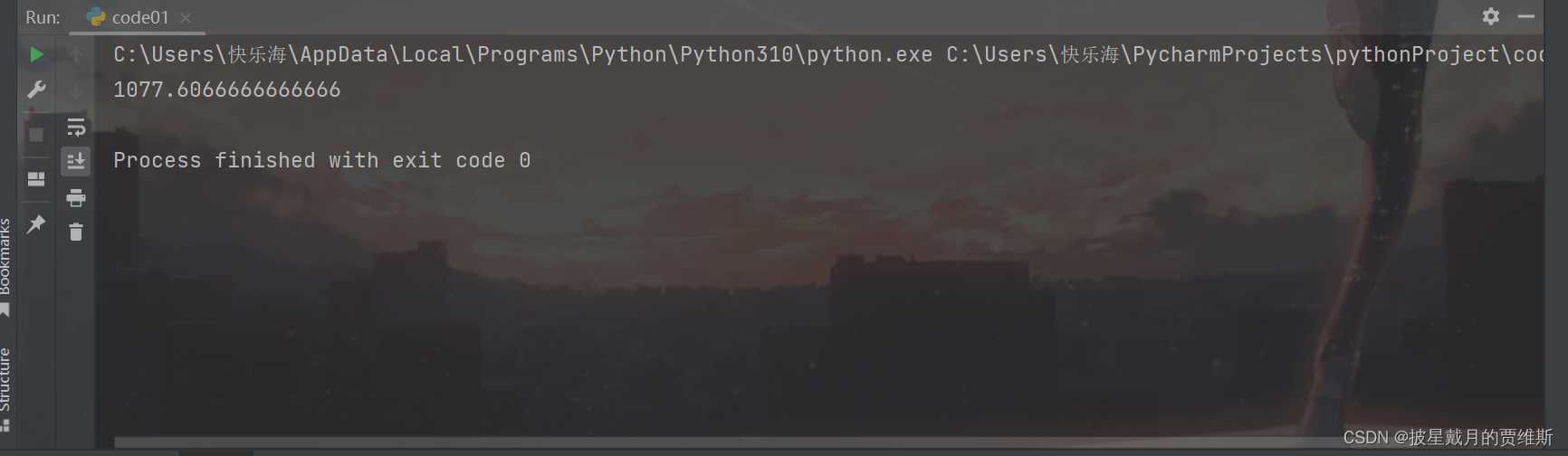Viewport: 1568px width, 456px height.
Task: Click the output value 1077.6066666666666
Action: coord(226,90)
